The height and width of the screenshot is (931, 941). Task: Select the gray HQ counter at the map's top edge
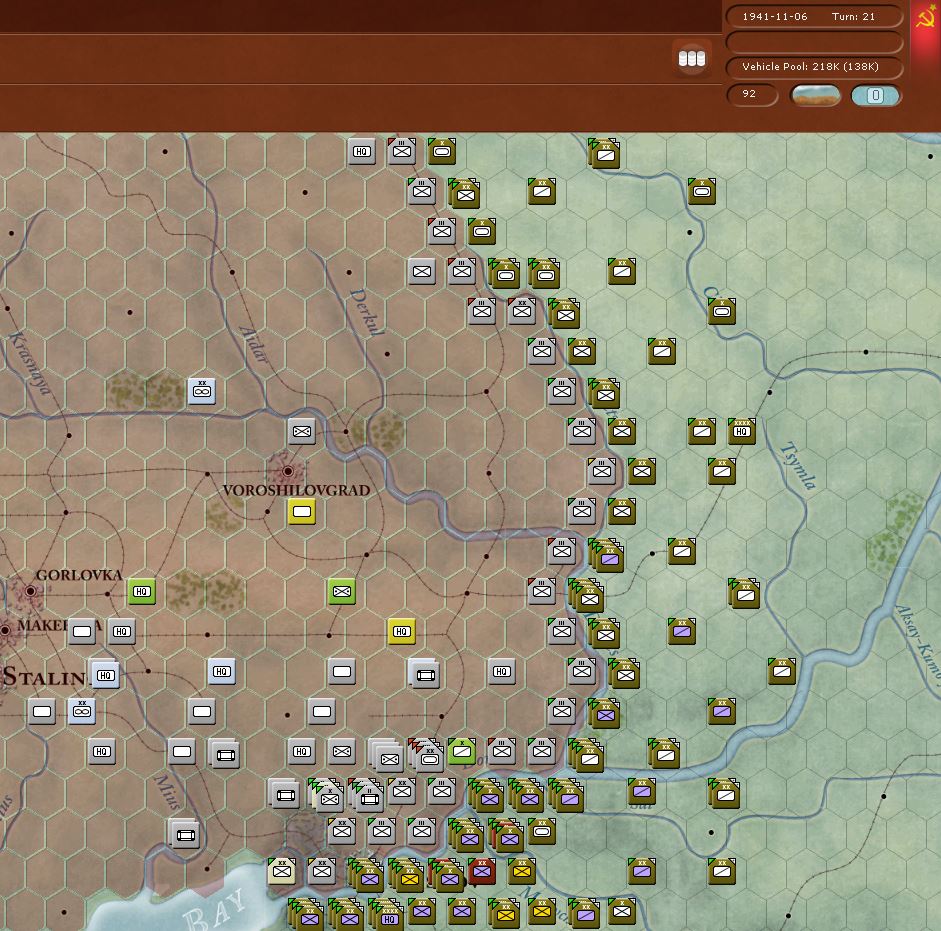tap(361, 151)
